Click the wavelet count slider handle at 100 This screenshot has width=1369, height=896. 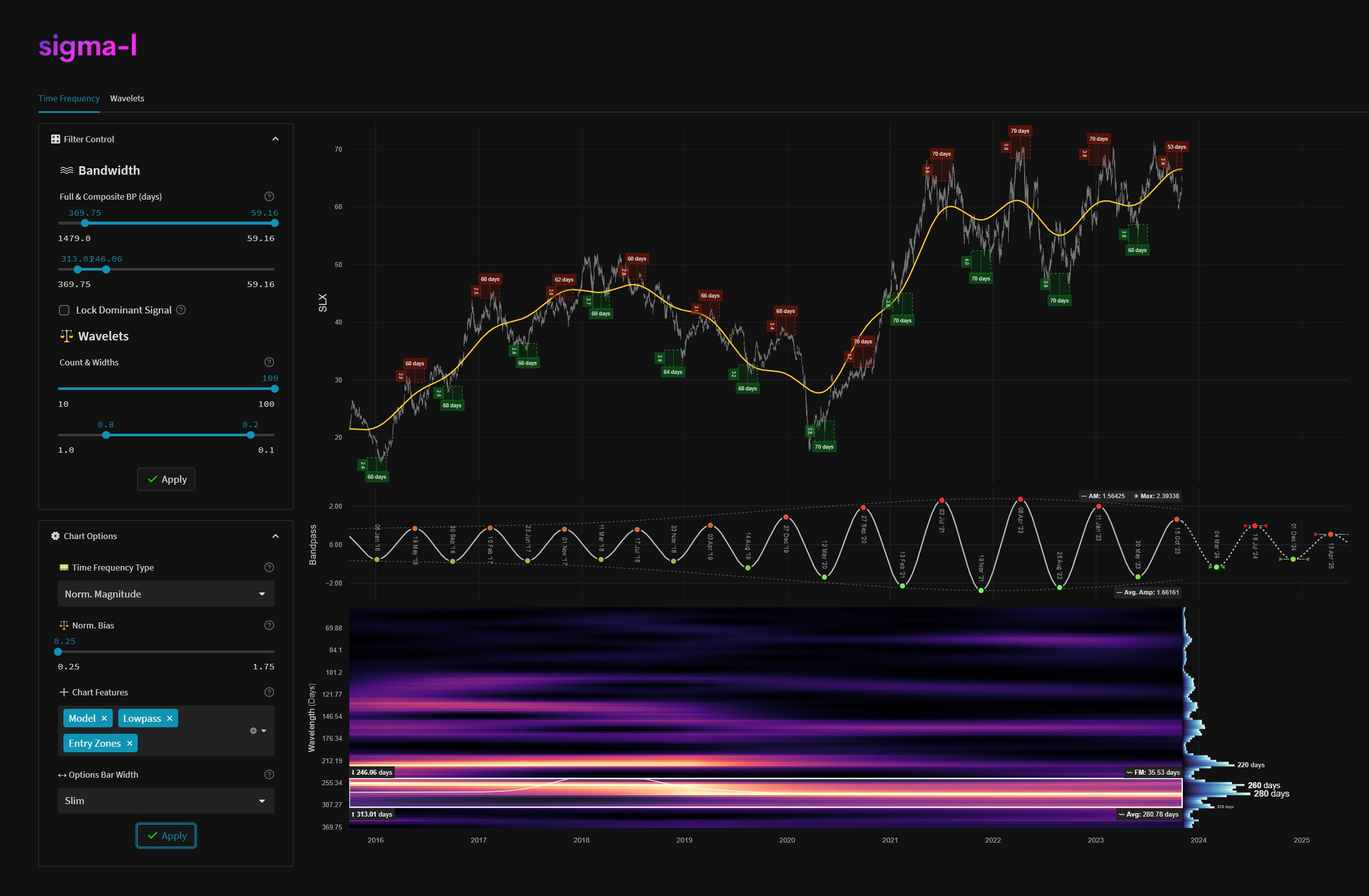[x=275, y=389]
